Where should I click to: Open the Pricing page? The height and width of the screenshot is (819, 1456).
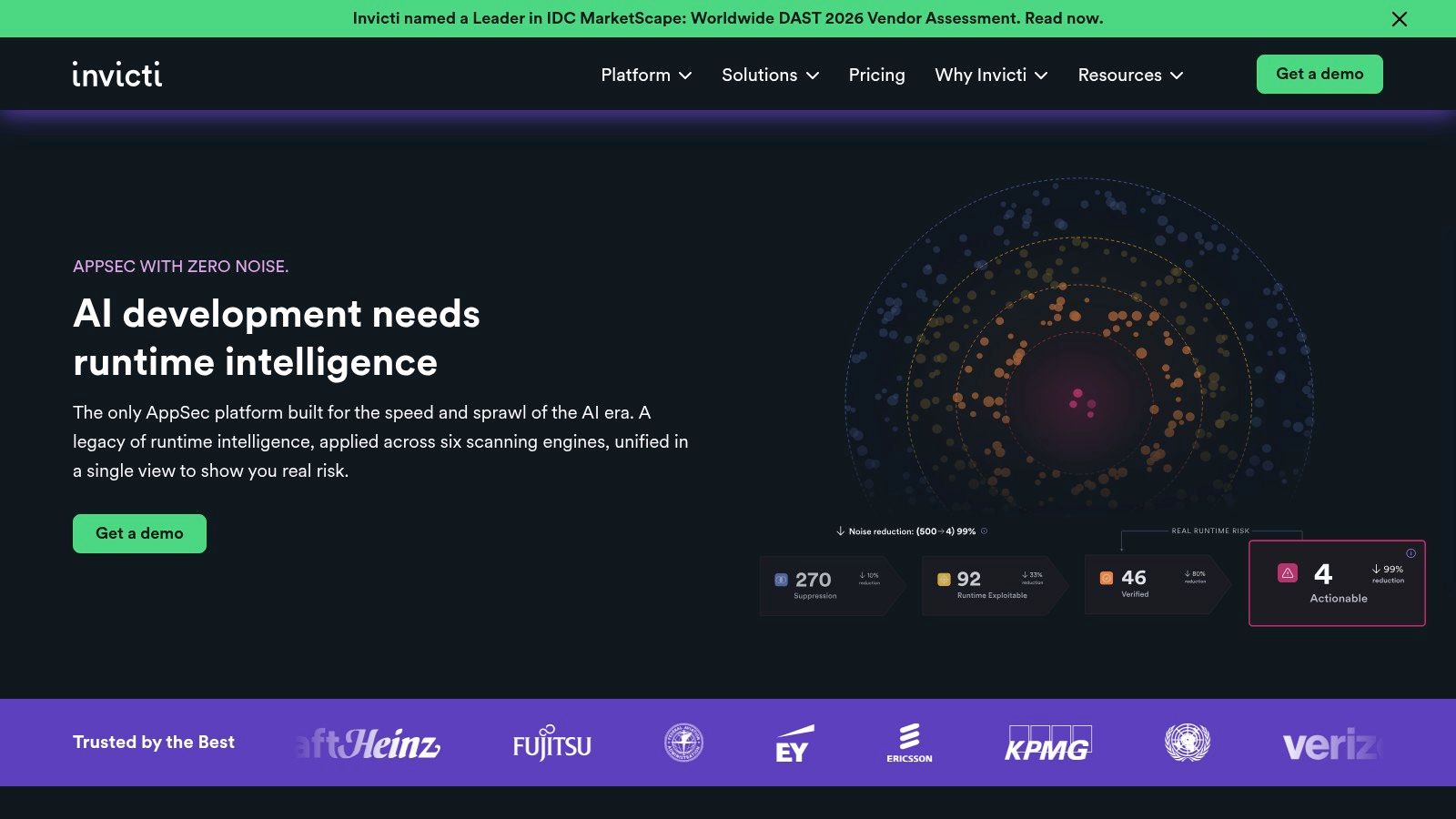tap(876, 75)
